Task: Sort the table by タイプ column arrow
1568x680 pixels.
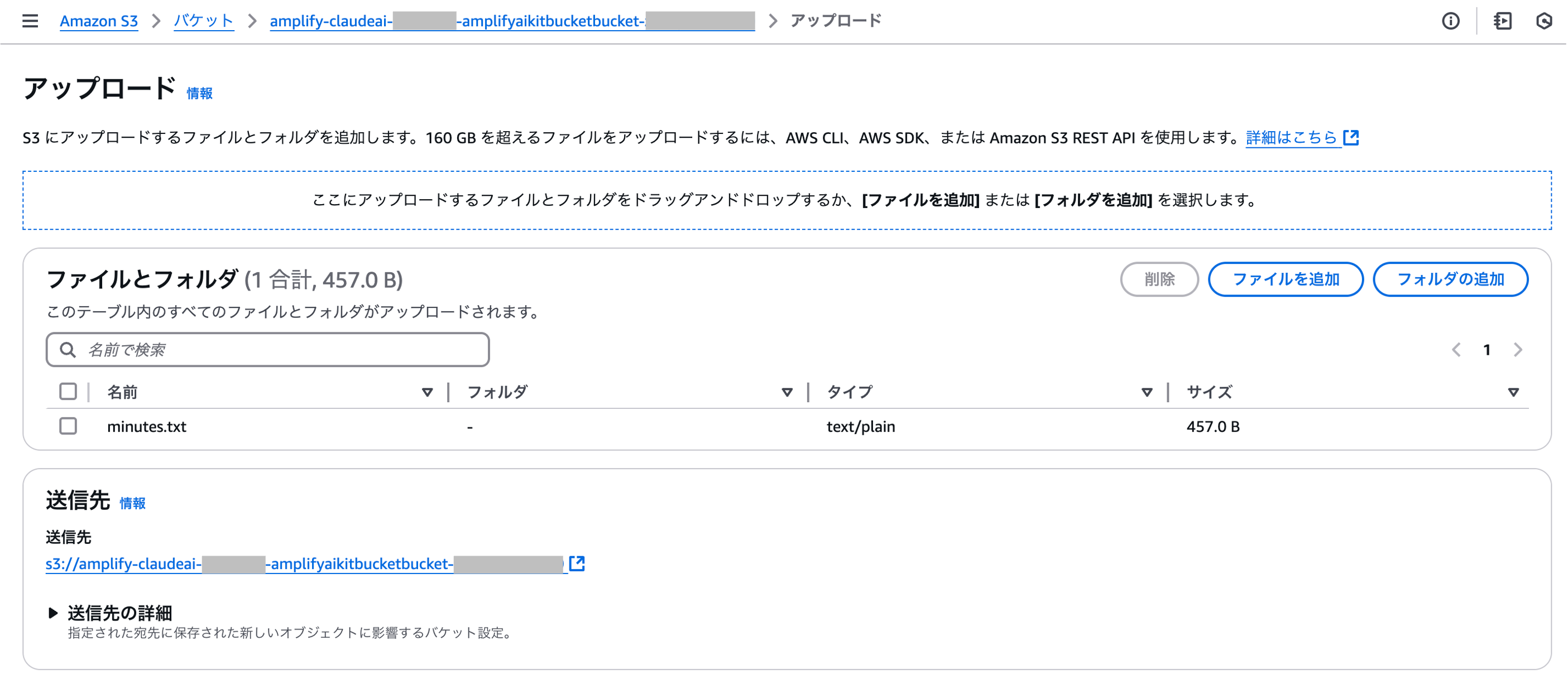Action: tap(1147, 392)
